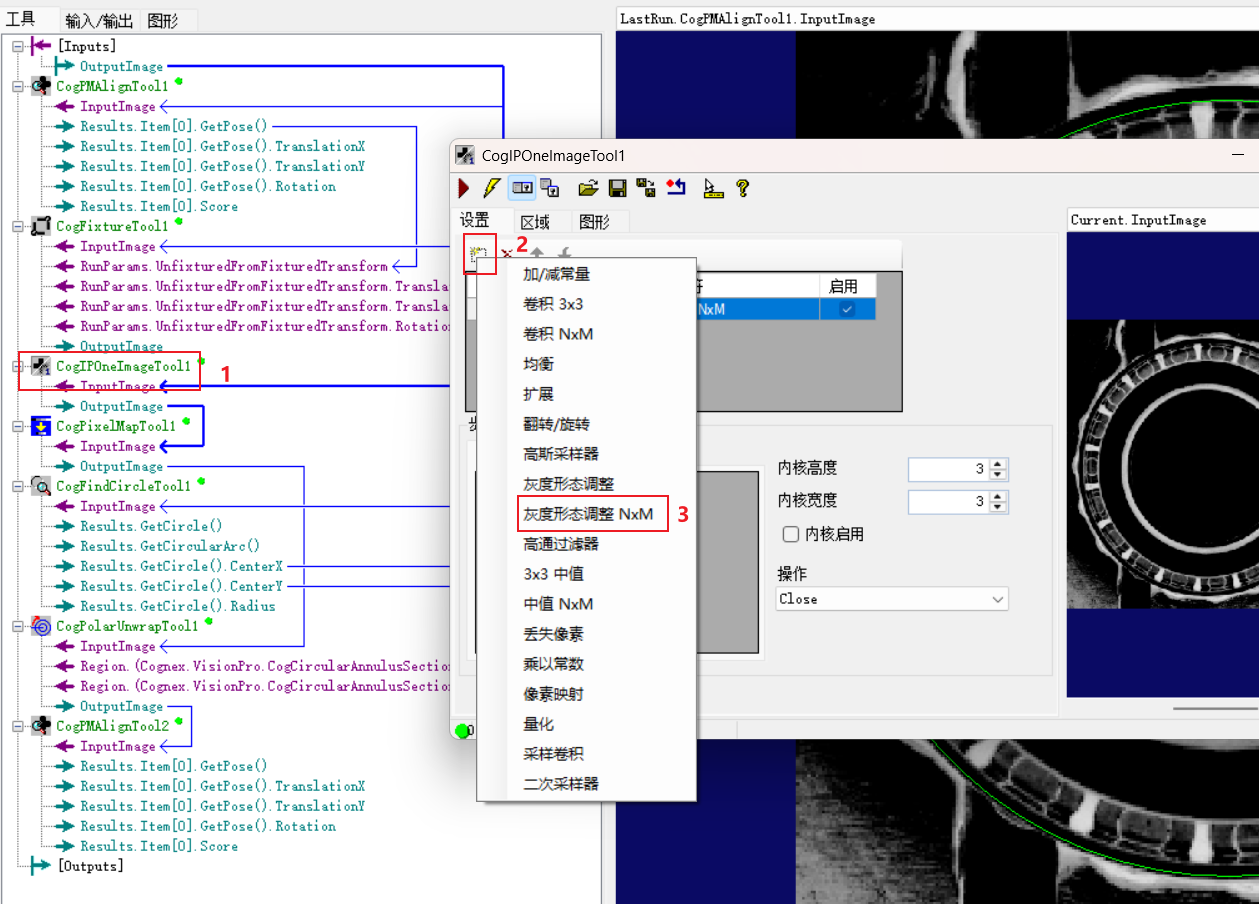The height and width of the screenshot is (904, 1259).
Task: Delete the selected operator with the red X icon
Action: click(x=506, y=255)
